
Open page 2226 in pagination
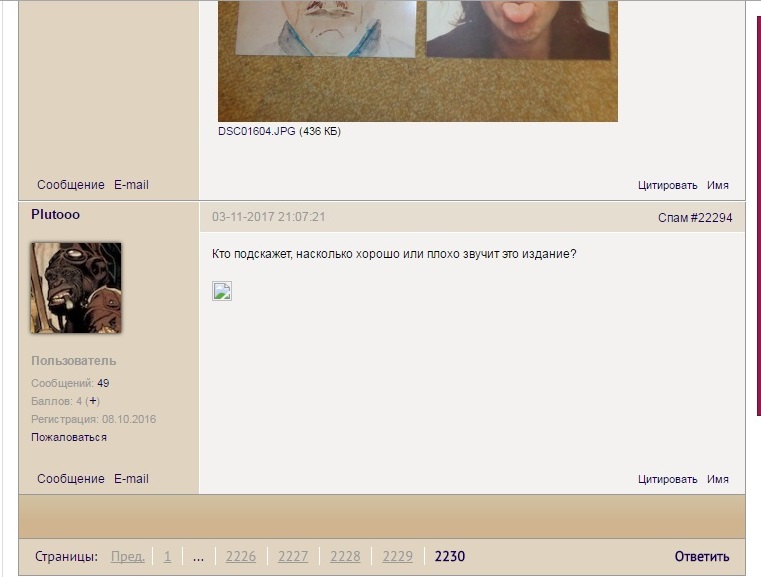[241, 557]
